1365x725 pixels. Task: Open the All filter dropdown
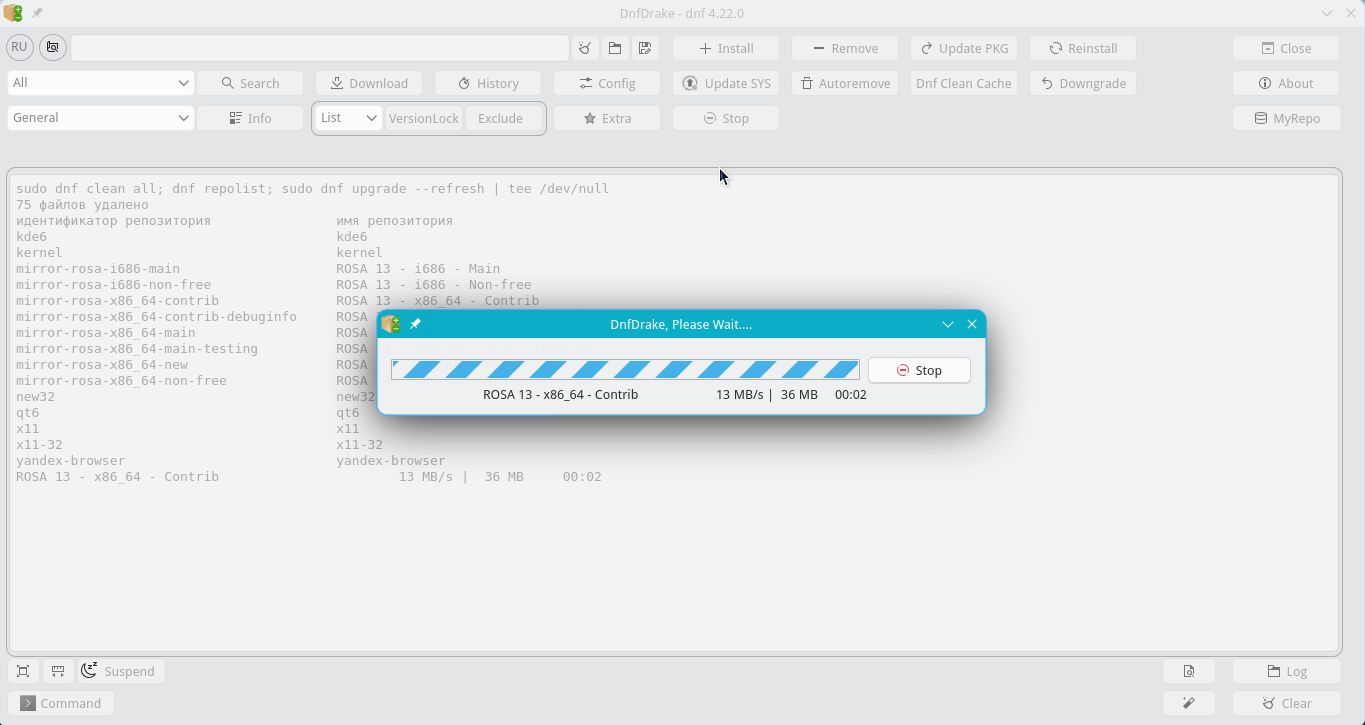point(100,83)
